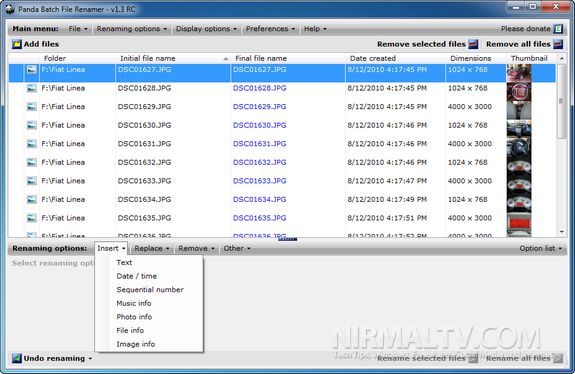
Task: Click the Add files button label
Action: click(41, 44)
